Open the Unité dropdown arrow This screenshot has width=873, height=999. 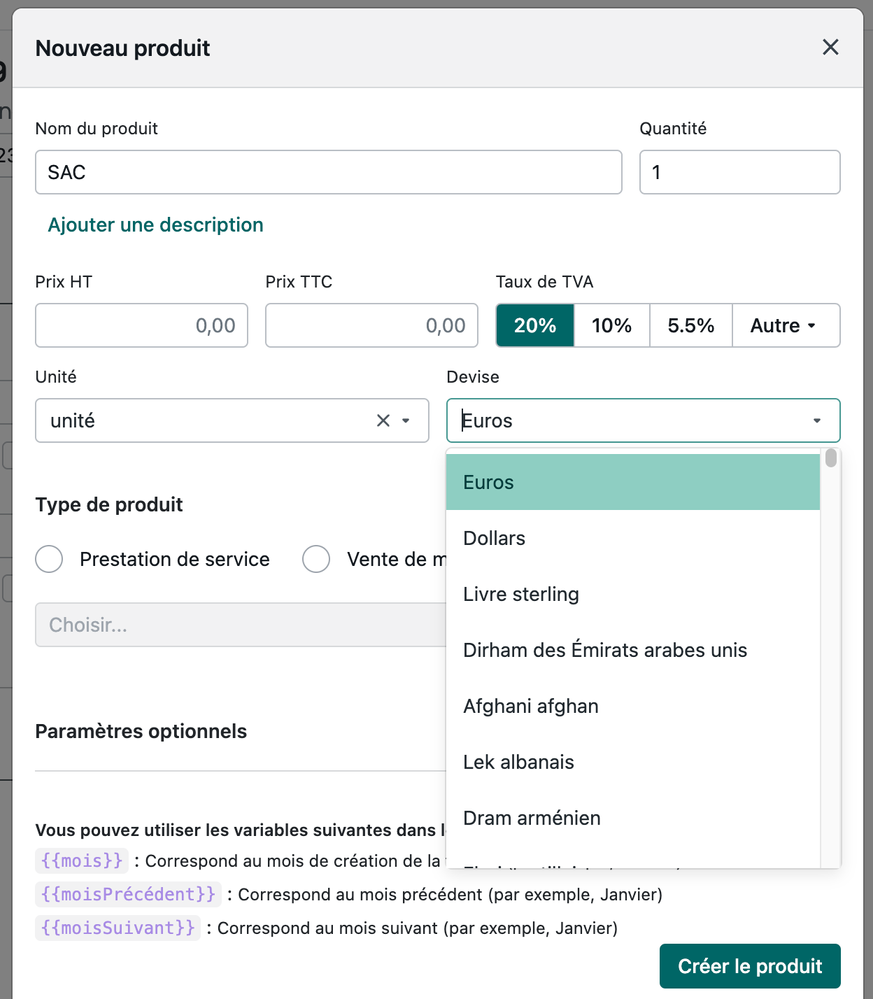point(406,421)
